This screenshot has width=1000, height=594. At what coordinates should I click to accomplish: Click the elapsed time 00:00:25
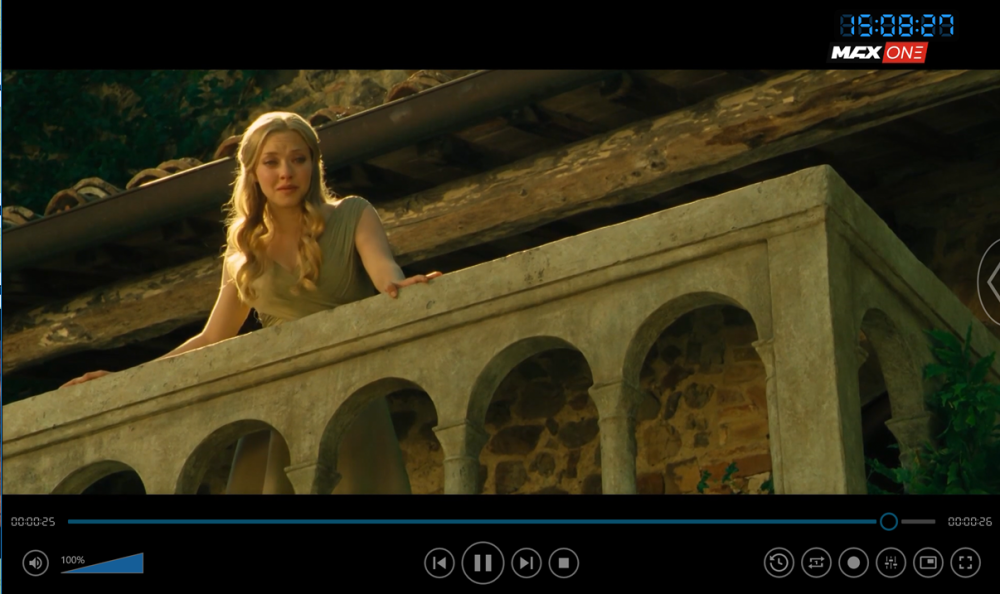point(33,522)
